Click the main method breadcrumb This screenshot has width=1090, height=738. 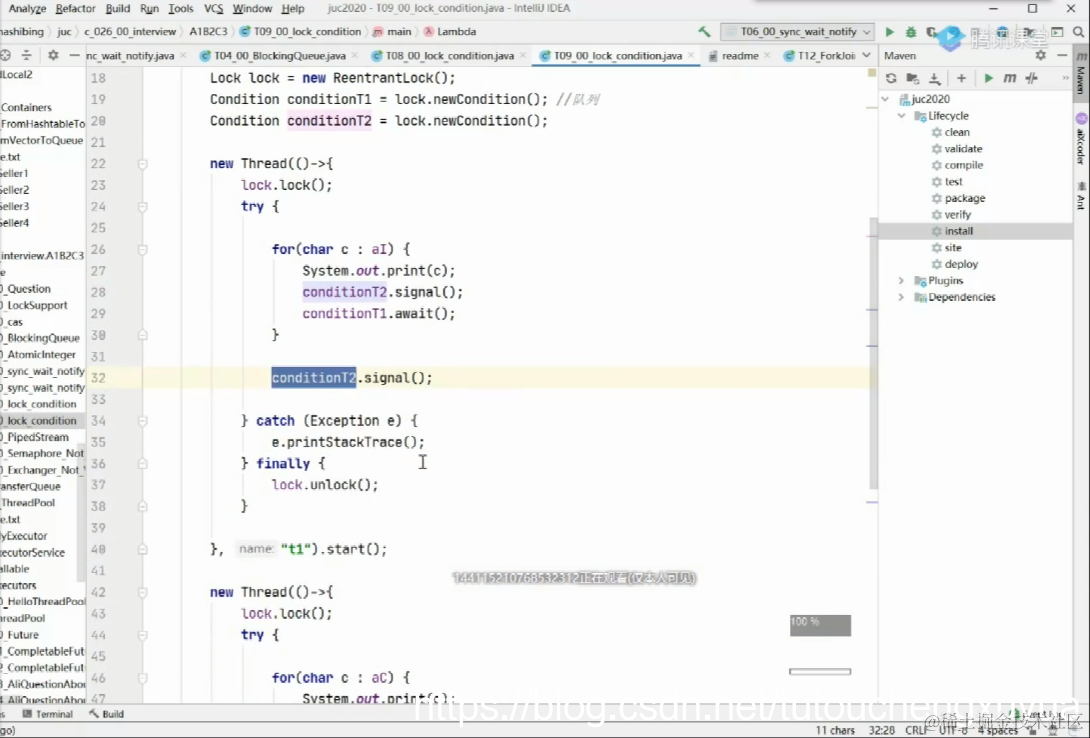click(392, 31)
